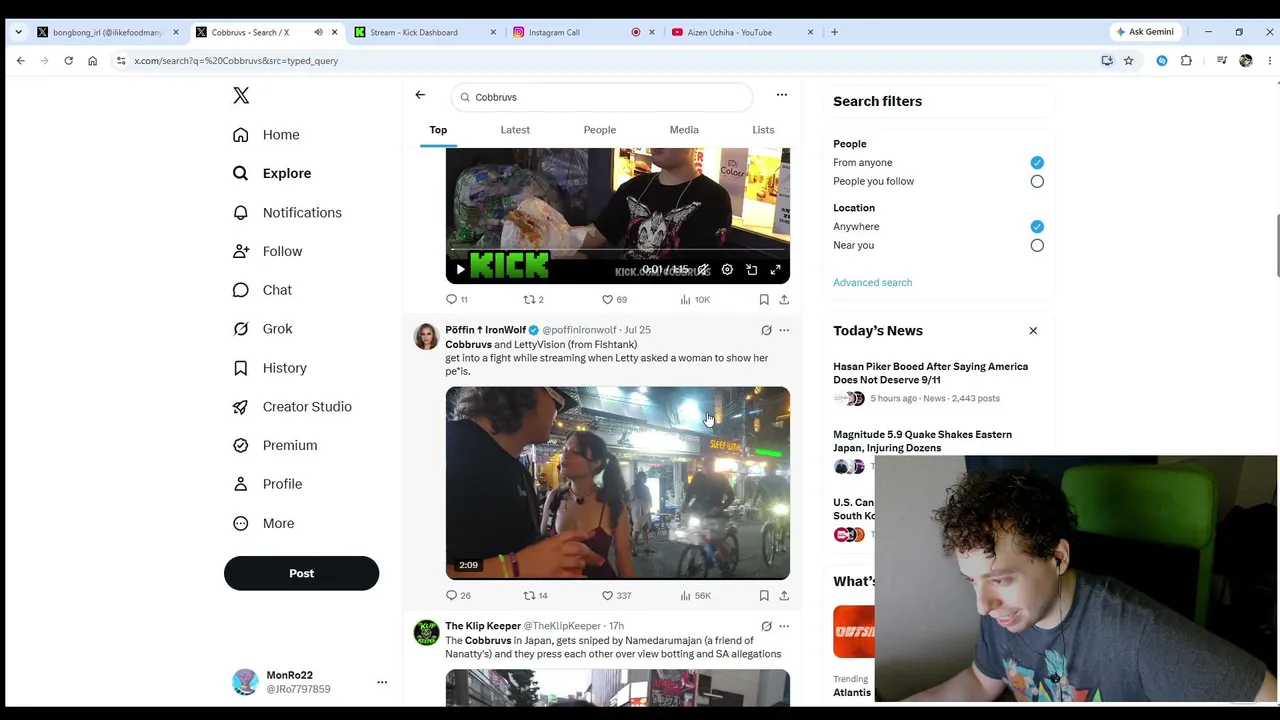
Task: Bookmark the post with 10K views
Action: (x=764, y=300)
